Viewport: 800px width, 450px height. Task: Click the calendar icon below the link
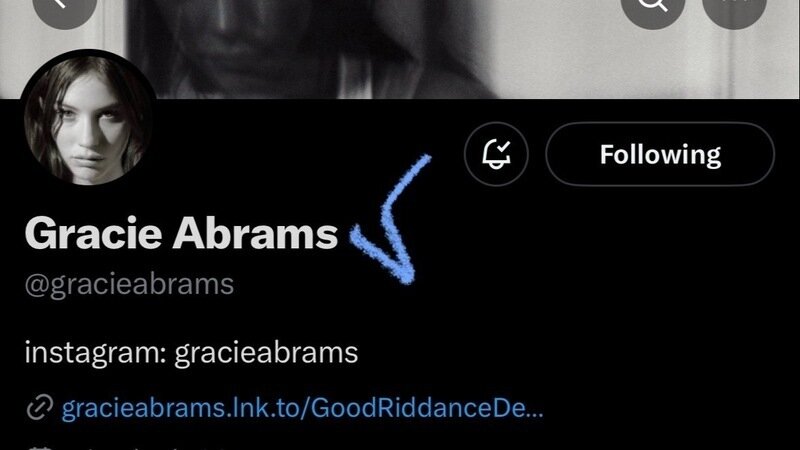(40, 448)
